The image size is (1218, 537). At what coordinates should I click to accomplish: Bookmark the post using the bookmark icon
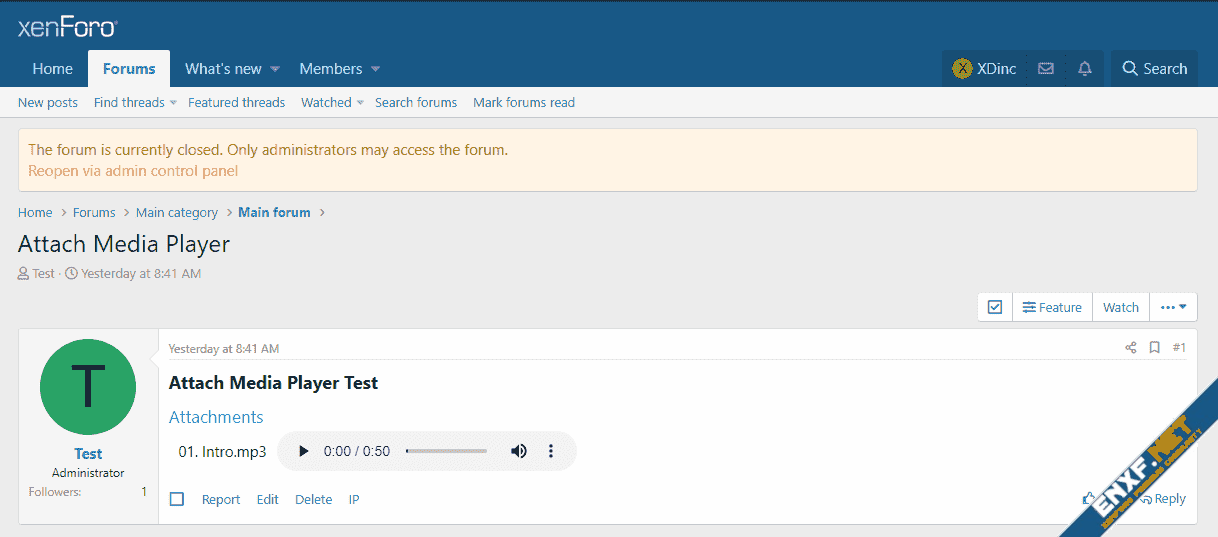pyautogui.click(x=1154, y=348)
